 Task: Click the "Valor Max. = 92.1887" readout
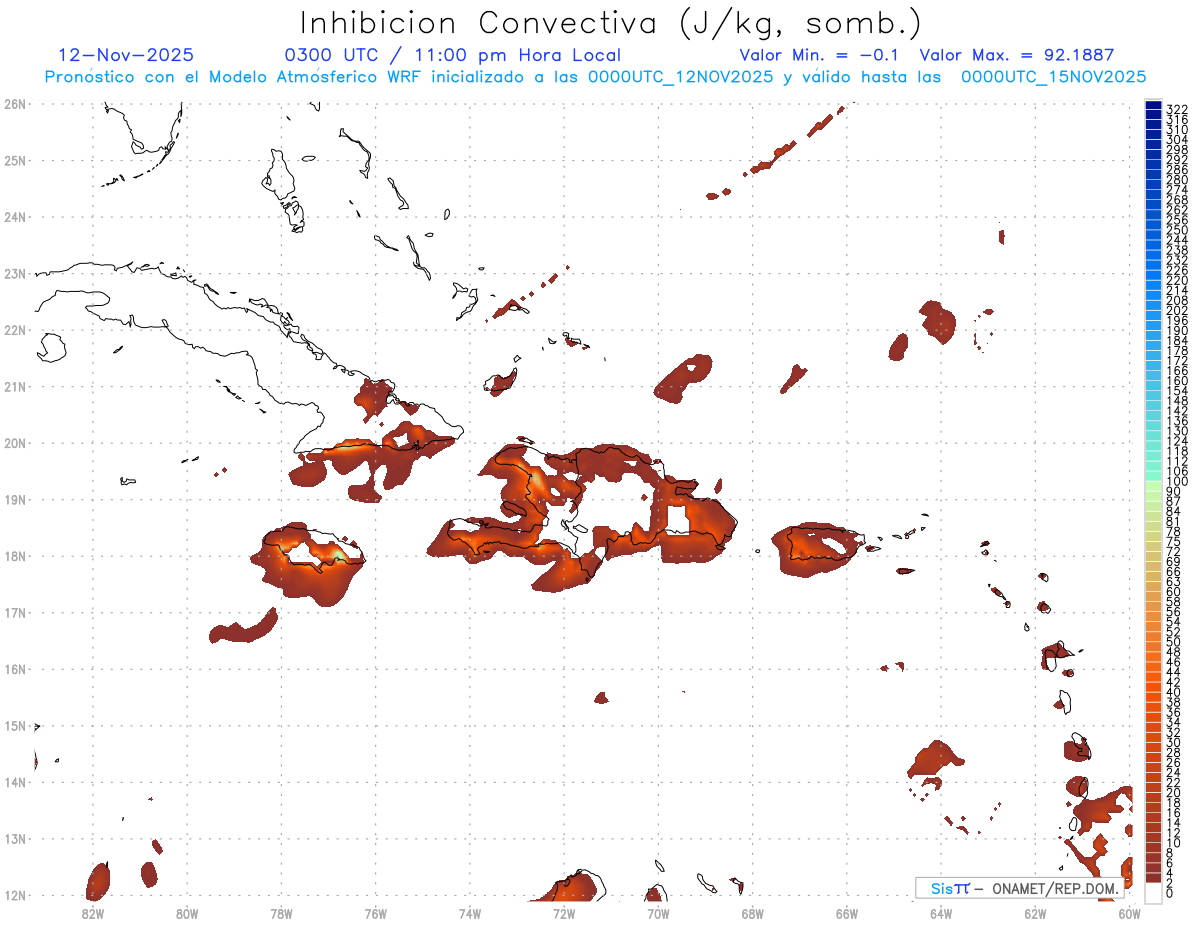click(1016, 55)
